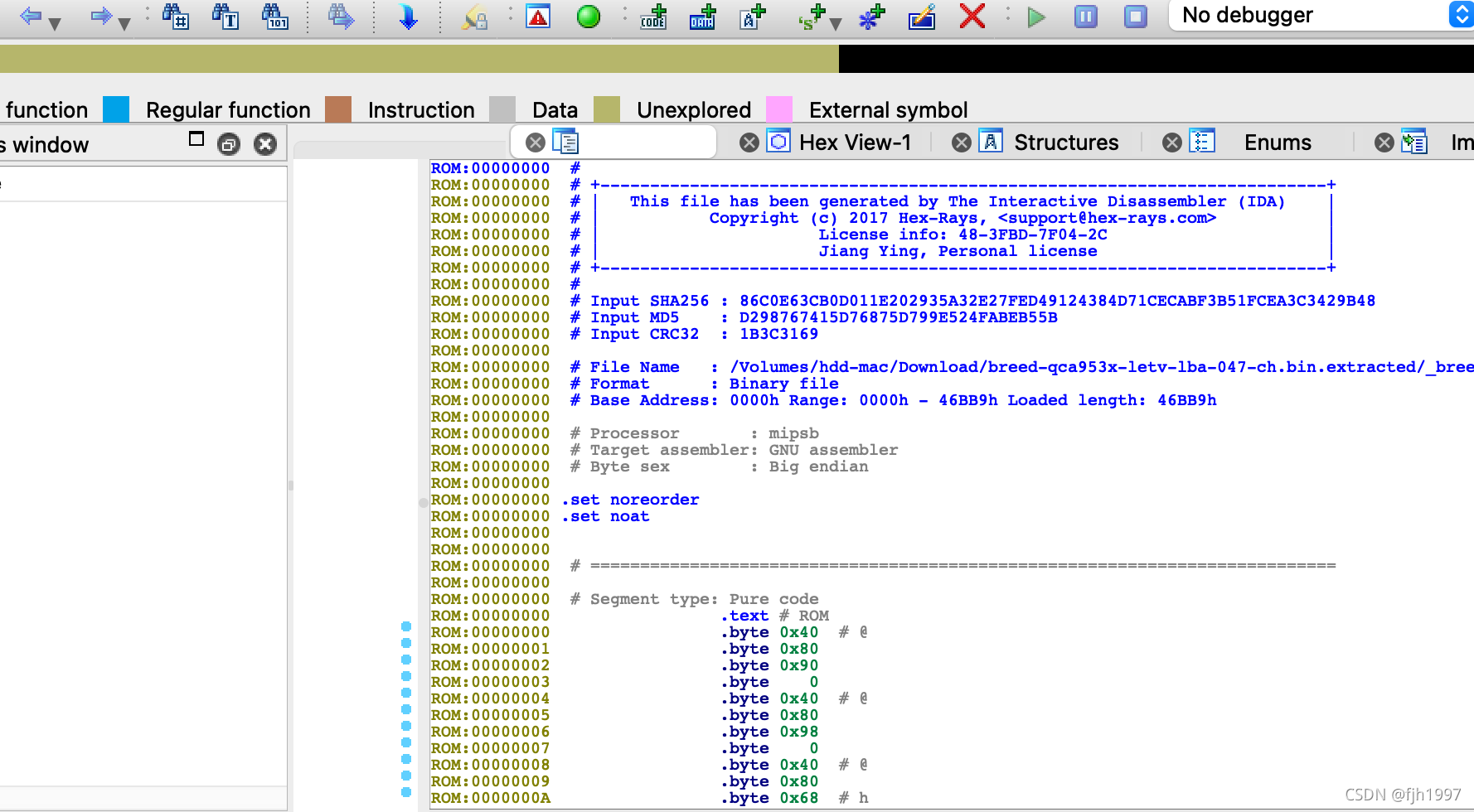
Task: Switch to the Hex View-1 tab
Action: [854, 143]
